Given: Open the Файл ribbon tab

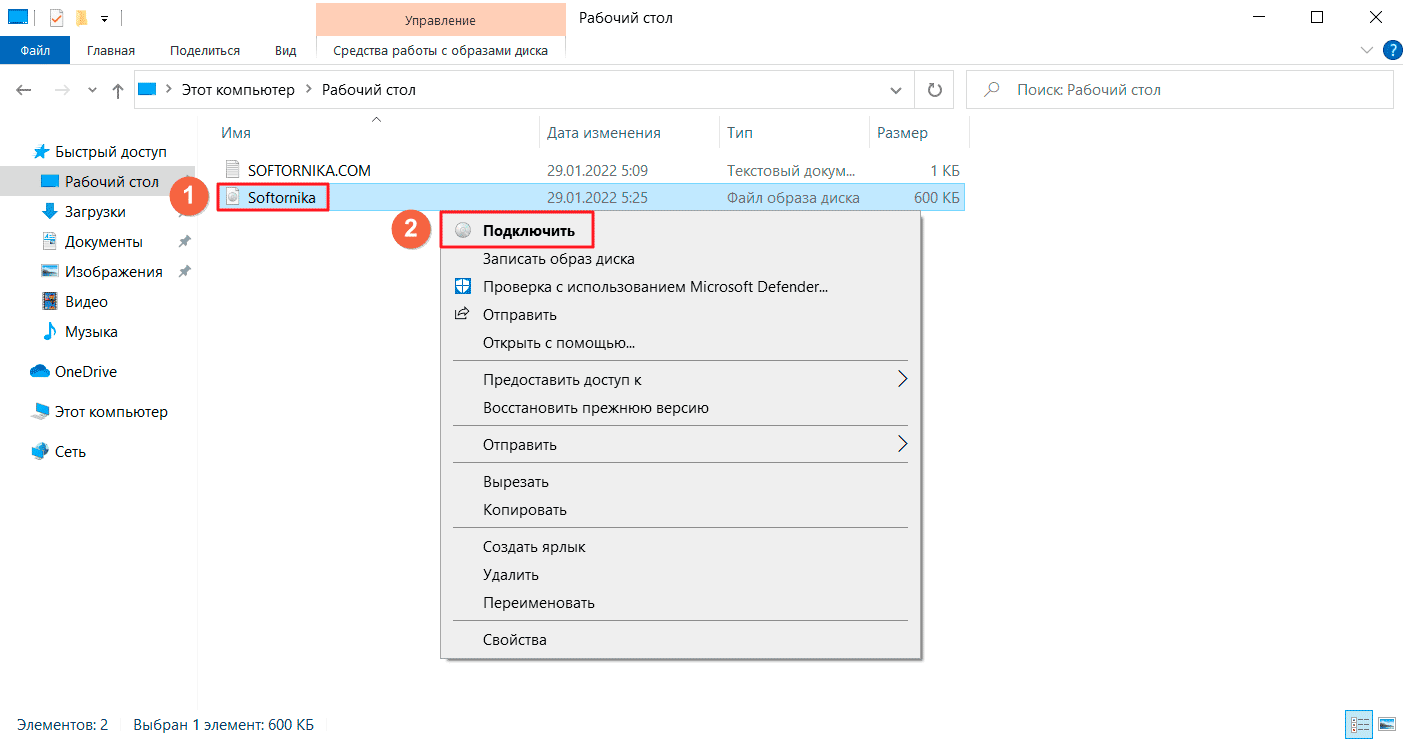Looking at the screenshot, I should pyautogui.click(x=35, y=50).
